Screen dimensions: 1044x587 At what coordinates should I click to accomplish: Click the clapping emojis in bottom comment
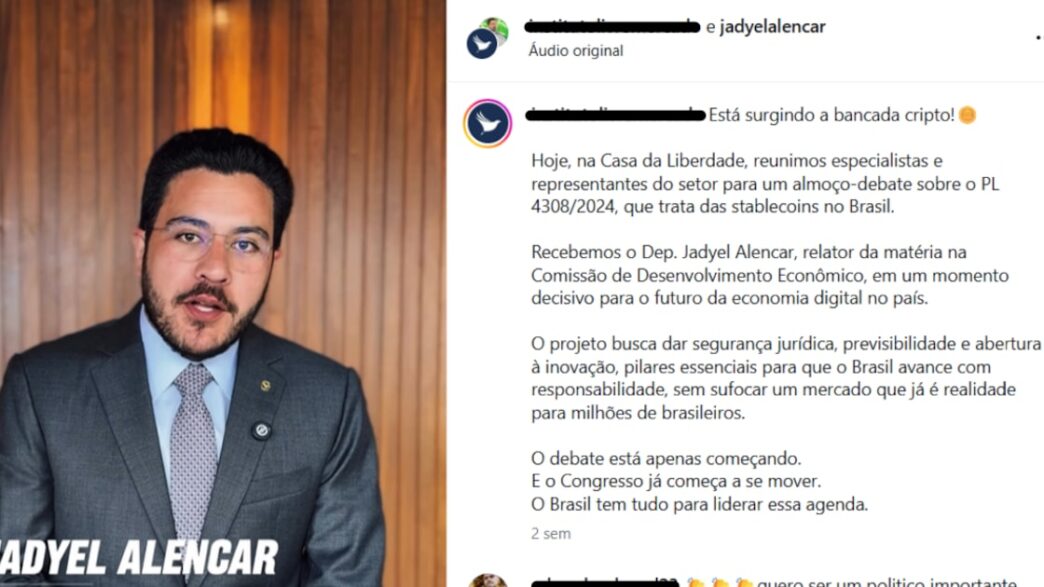coord(720,582)
